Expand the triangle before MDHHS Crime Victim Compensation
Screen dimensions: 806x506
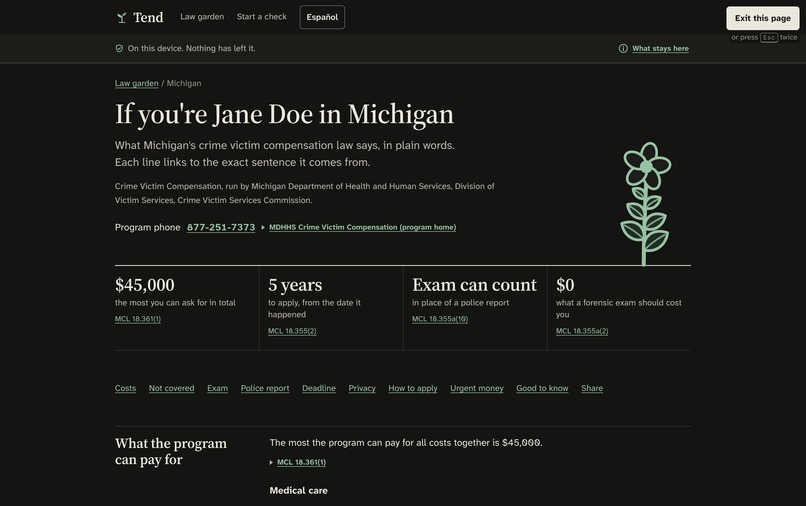coord(263,227)
